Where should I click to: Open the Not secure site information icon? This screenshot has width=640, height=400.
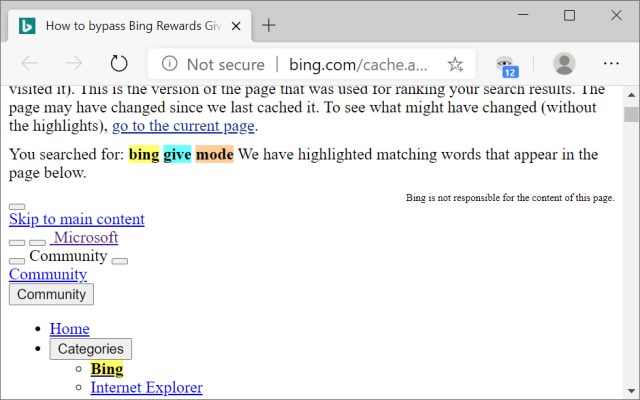coord(169,64)
